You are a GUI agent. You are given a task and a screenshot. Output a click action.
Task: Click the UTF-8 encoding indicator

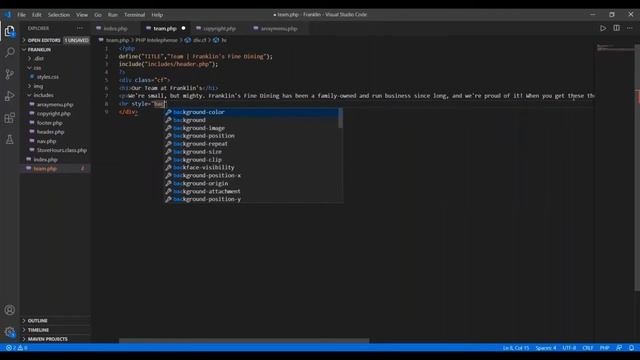tap(569, 348)
